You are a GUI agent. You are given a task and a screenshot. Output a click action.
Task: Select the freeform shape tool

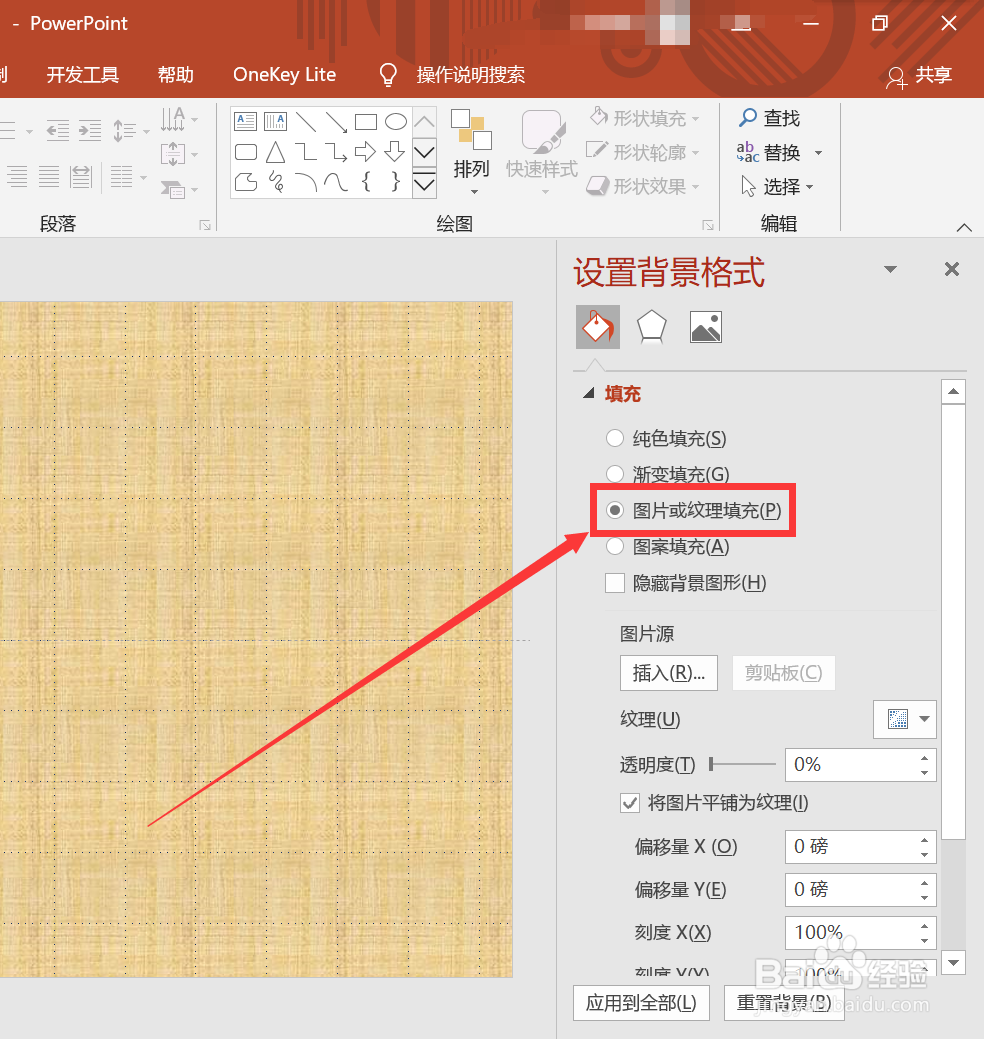[x=246, y=182]
